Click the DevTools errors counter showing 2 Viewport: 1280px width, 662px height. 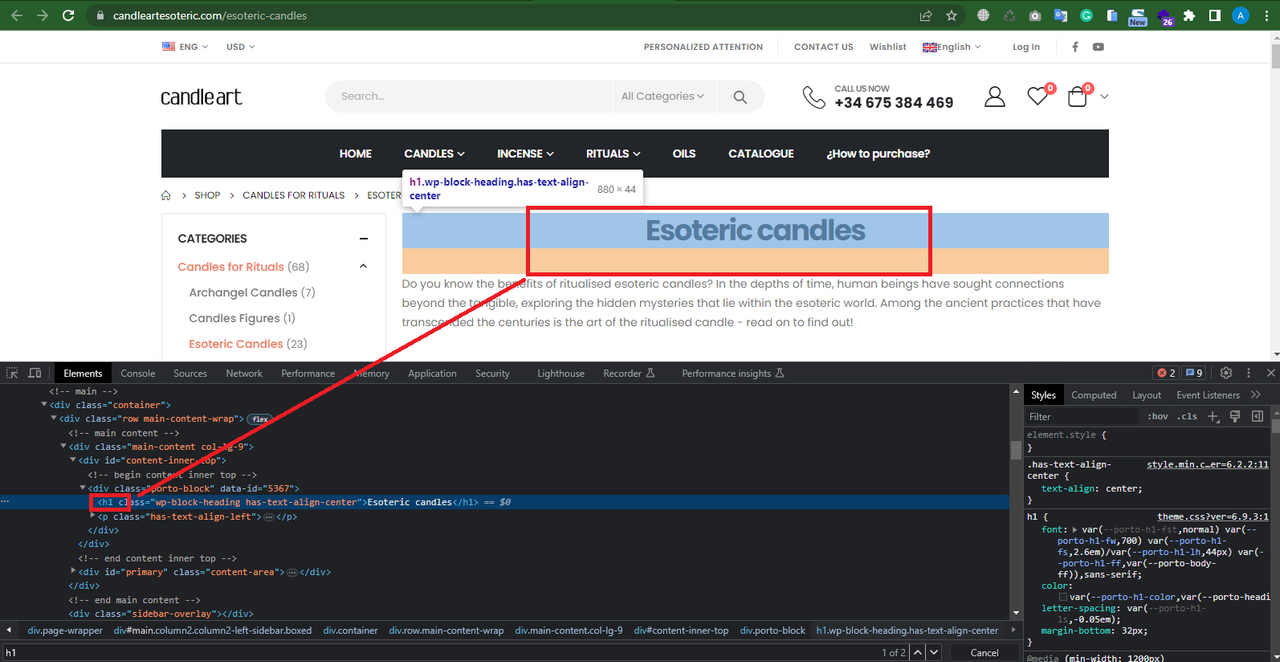coord(1167,373)
